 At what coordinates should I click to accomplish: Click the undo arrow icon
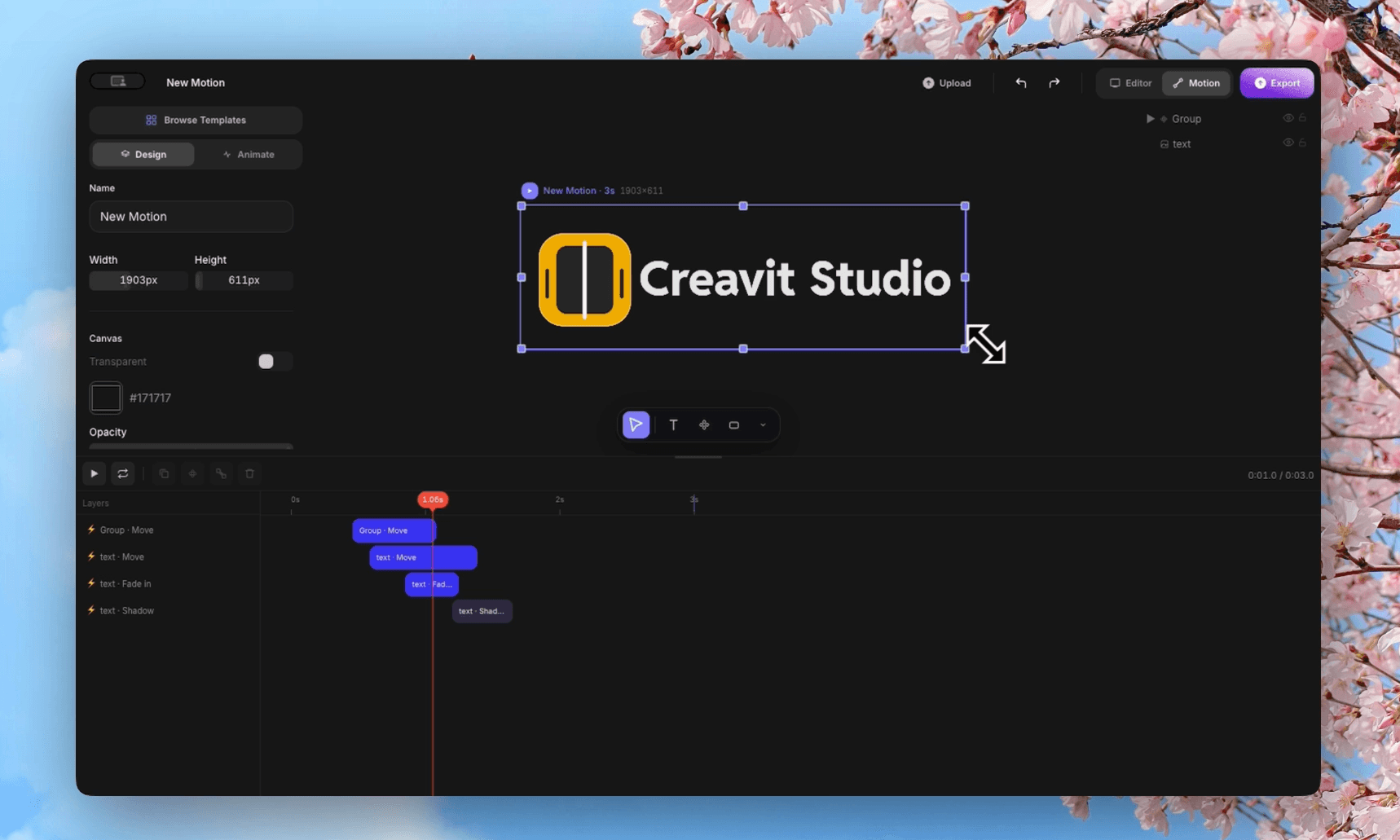[x=1020, y=83]
